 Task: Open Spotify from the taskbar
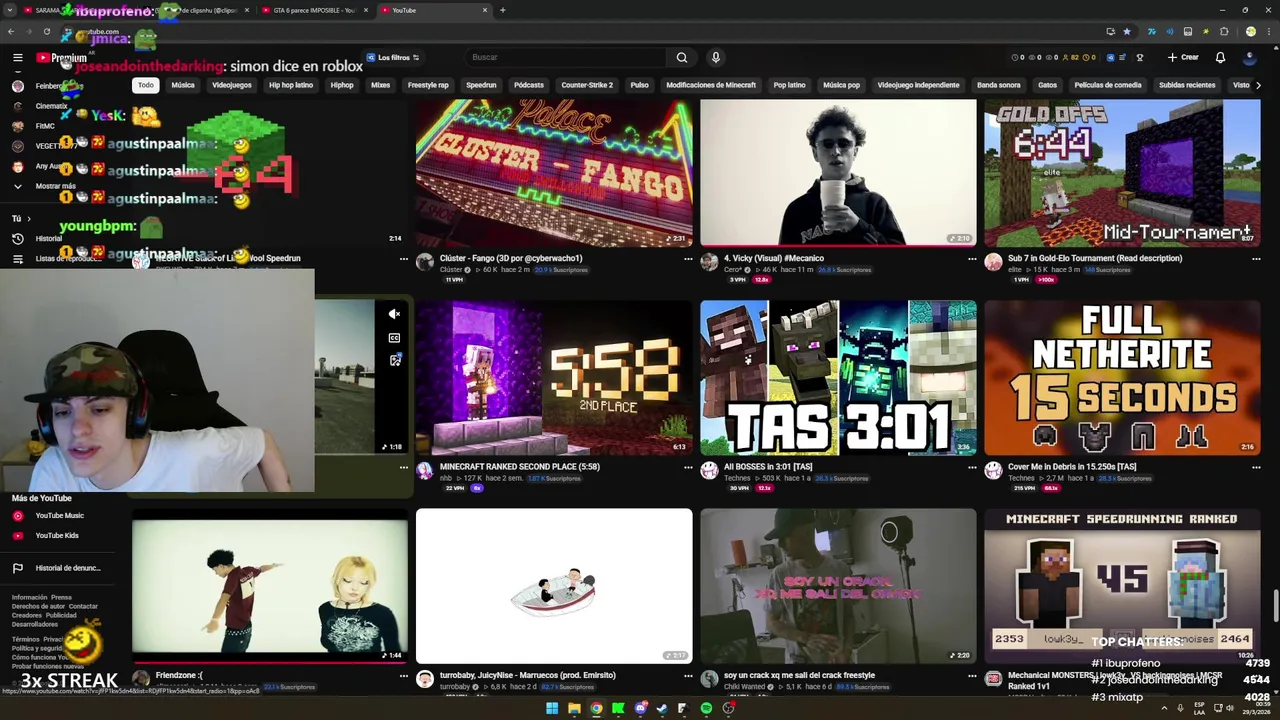pos(706,708)
